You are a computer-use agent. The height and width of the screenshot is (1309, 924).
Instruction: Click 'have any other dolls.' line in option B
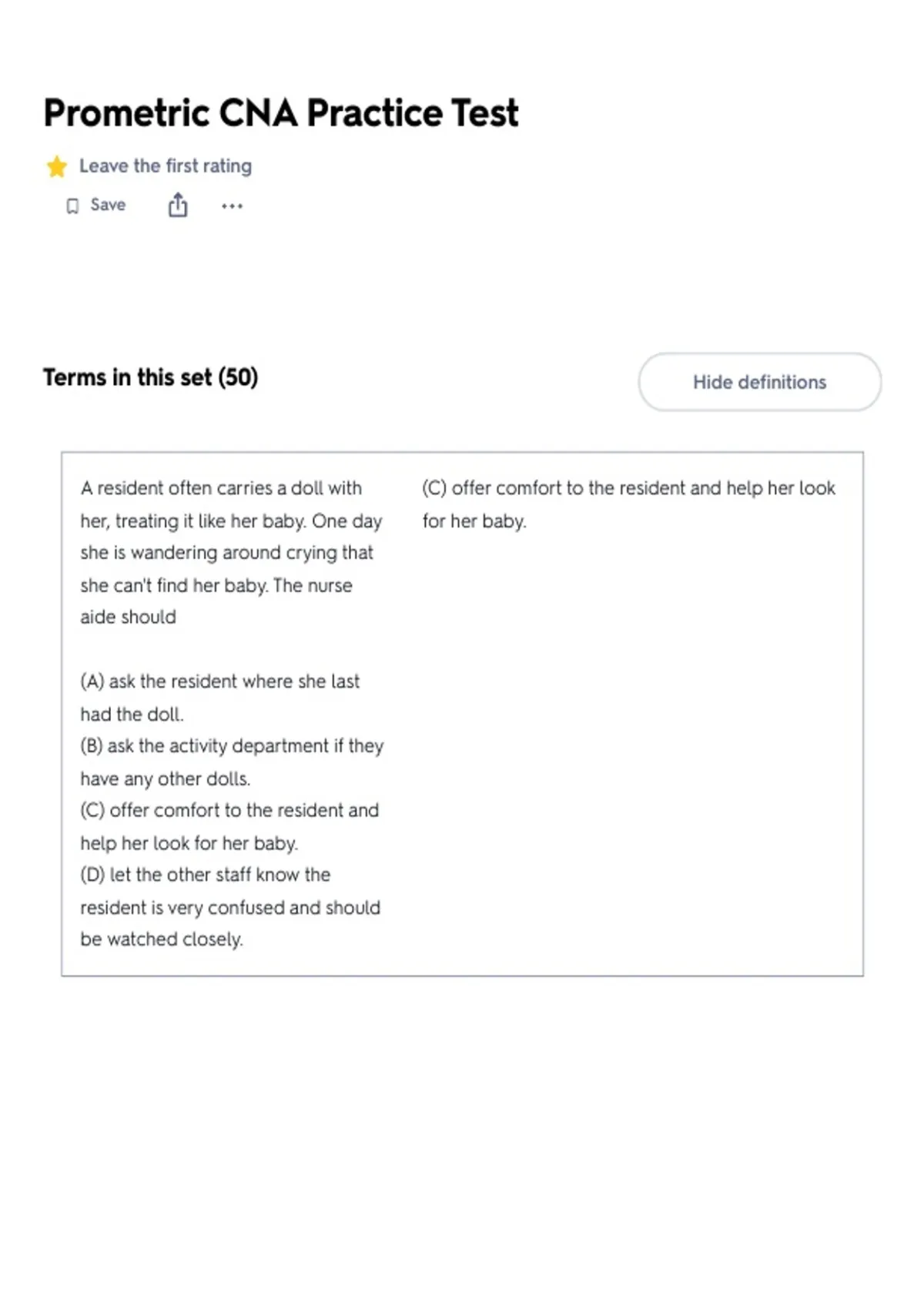166,779
